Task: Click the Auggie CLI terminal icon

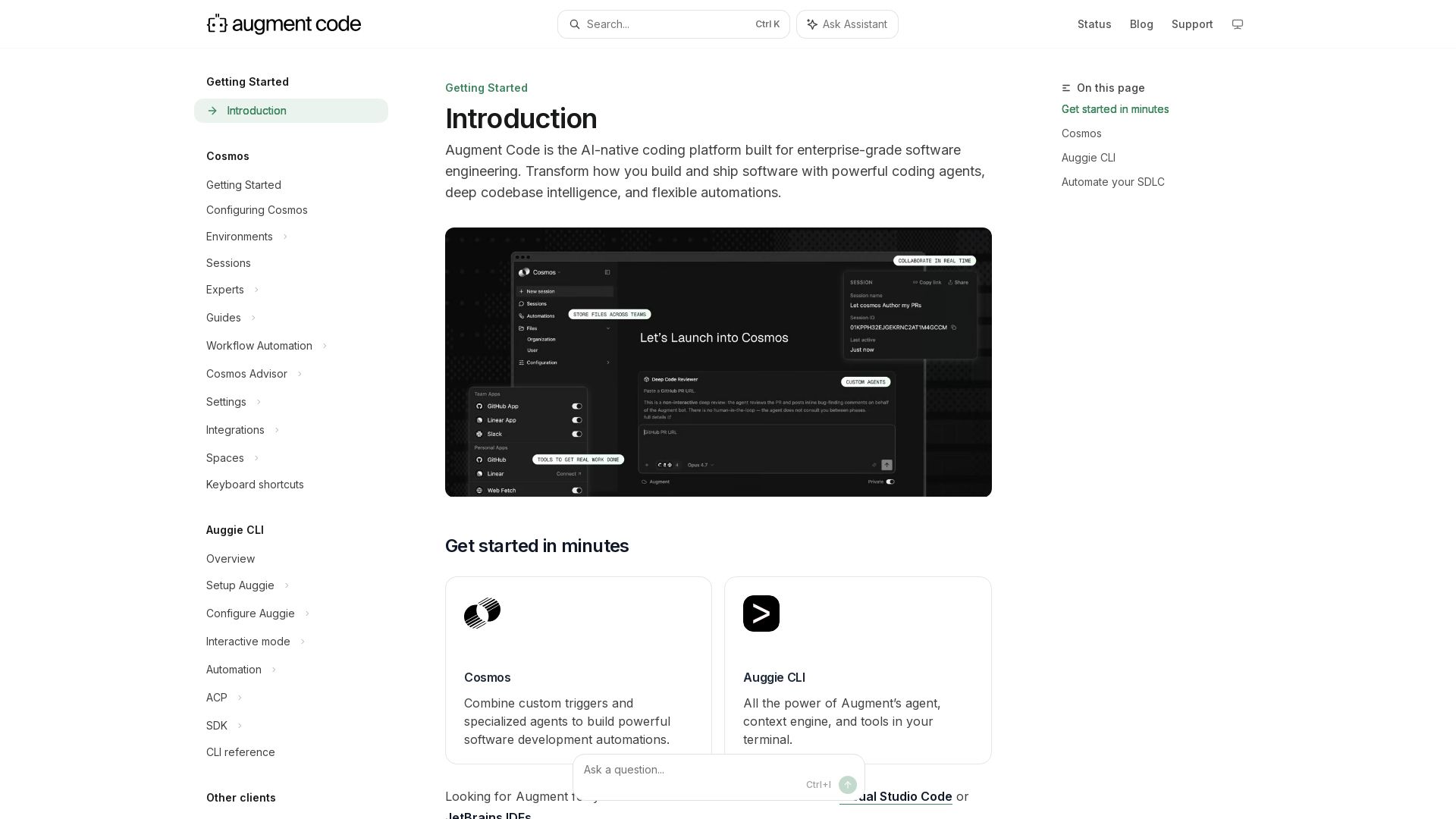Action: pos(761,613)
